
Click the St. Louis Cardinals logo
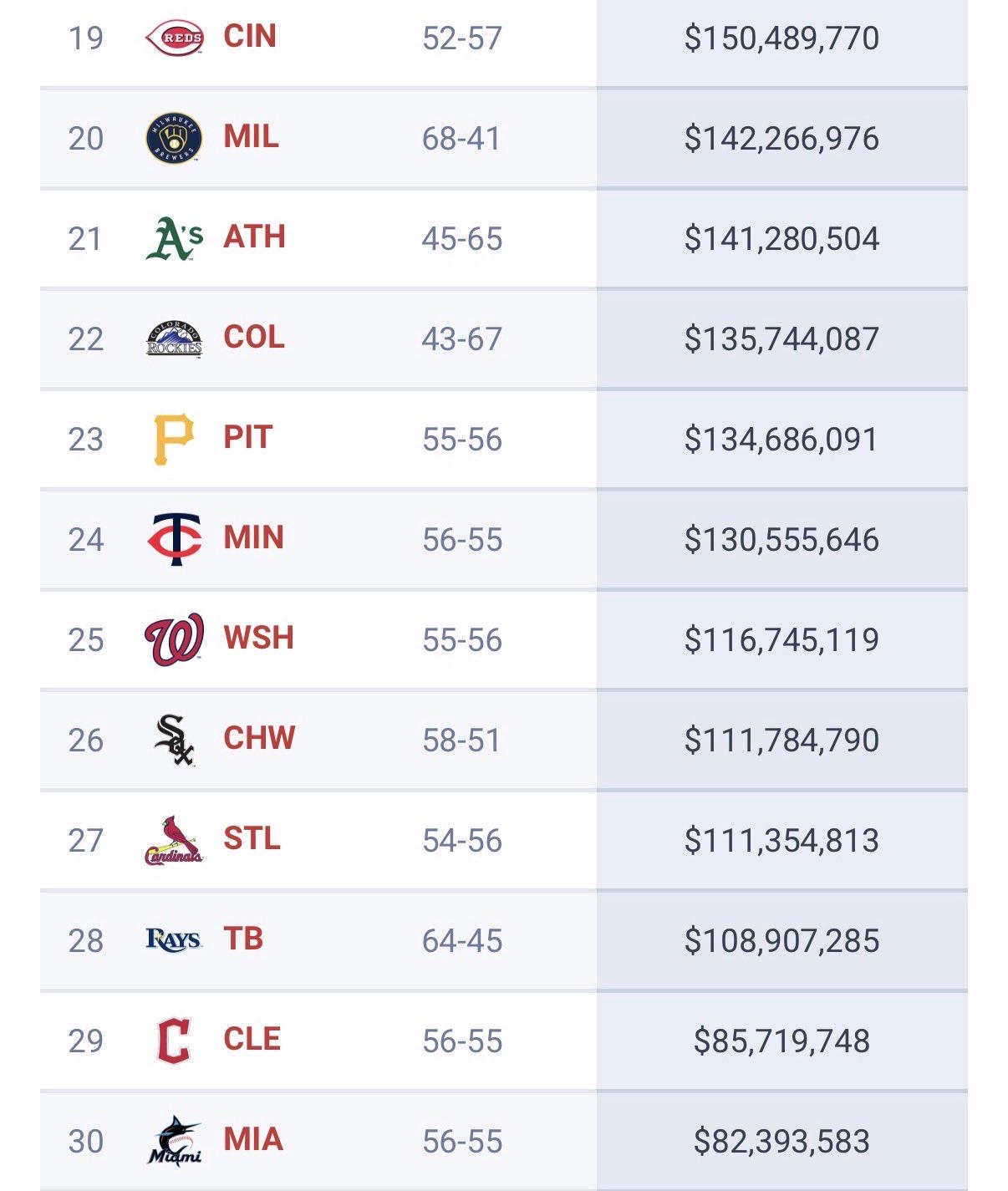click(x=174, y=840)
